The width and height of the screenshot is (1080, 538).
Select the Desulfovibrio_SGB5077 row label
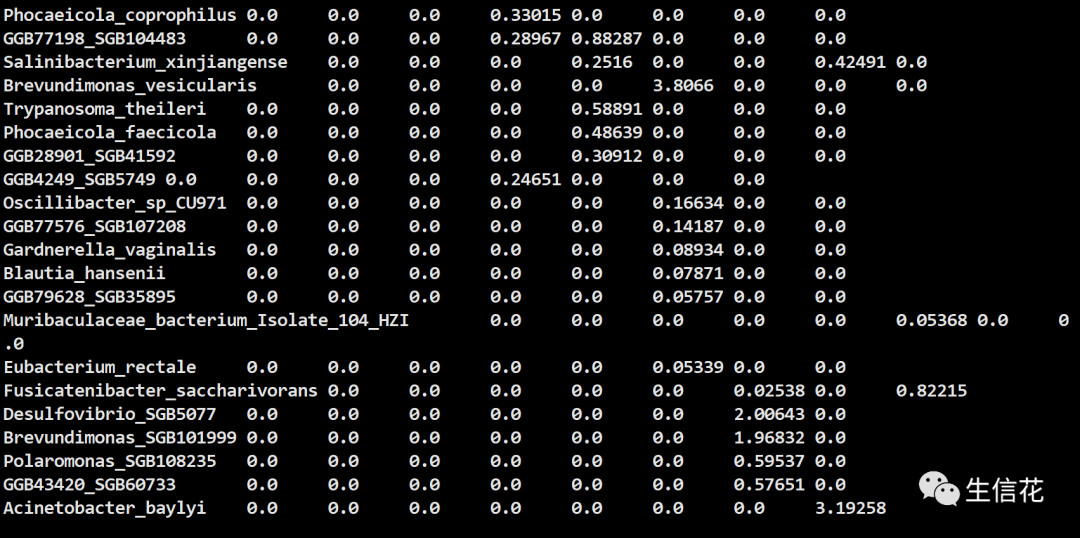[x=110, y=414]
